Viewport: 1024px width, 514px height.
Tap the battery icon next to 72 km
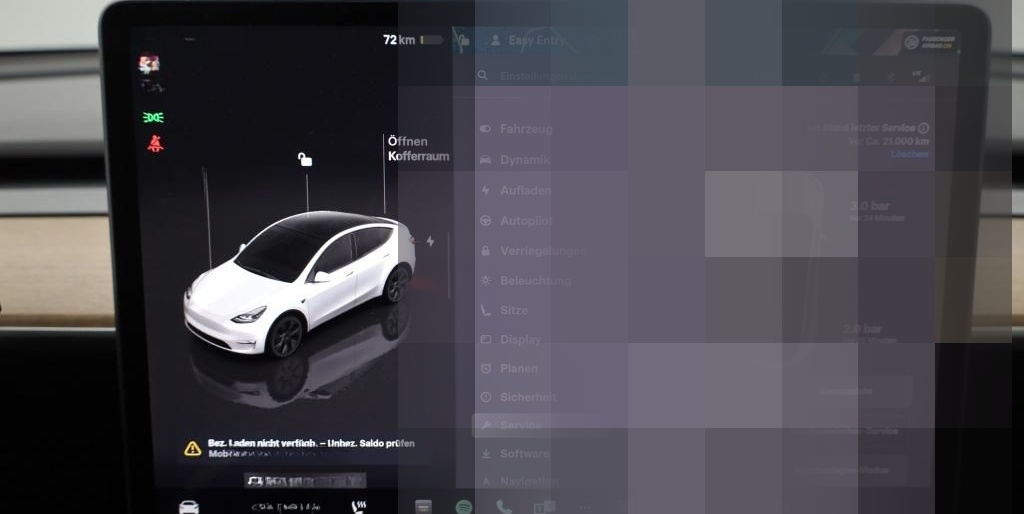click(x=431, y=40)
